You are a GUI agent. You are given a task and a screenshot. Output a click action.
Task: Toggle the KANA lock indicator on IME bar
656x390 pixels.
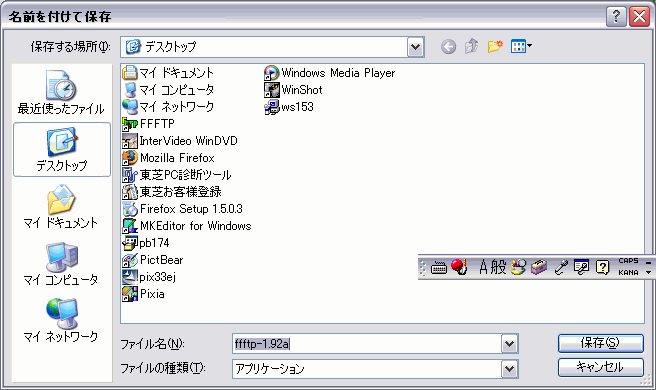coord(628,272)
